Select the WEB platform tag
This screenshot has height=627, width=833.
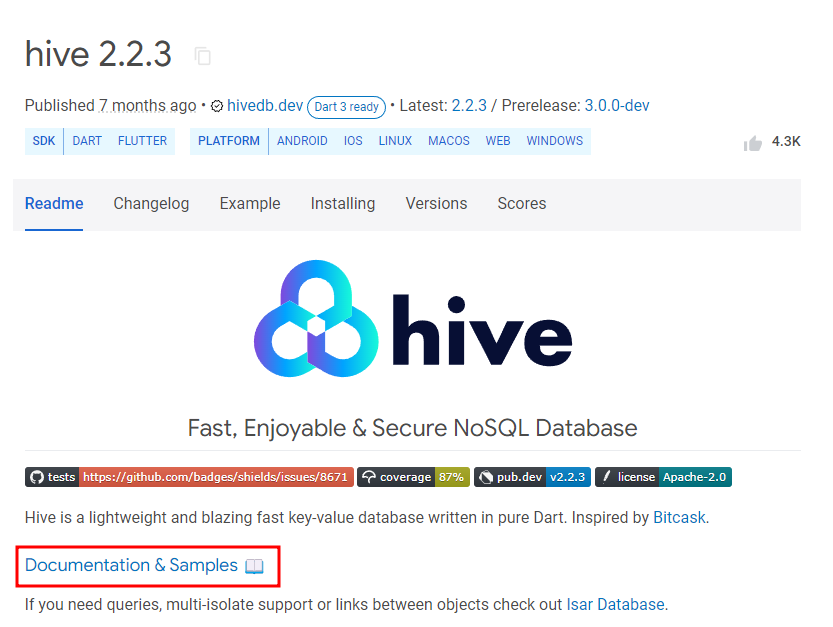(x=498, y=141)
